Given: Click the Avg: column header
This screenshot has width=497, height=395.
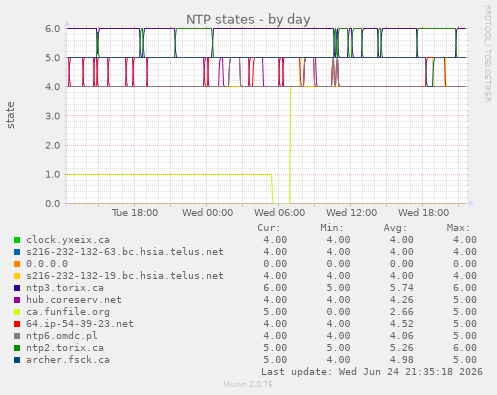Looking at the screenshot, I should [395, 228].
